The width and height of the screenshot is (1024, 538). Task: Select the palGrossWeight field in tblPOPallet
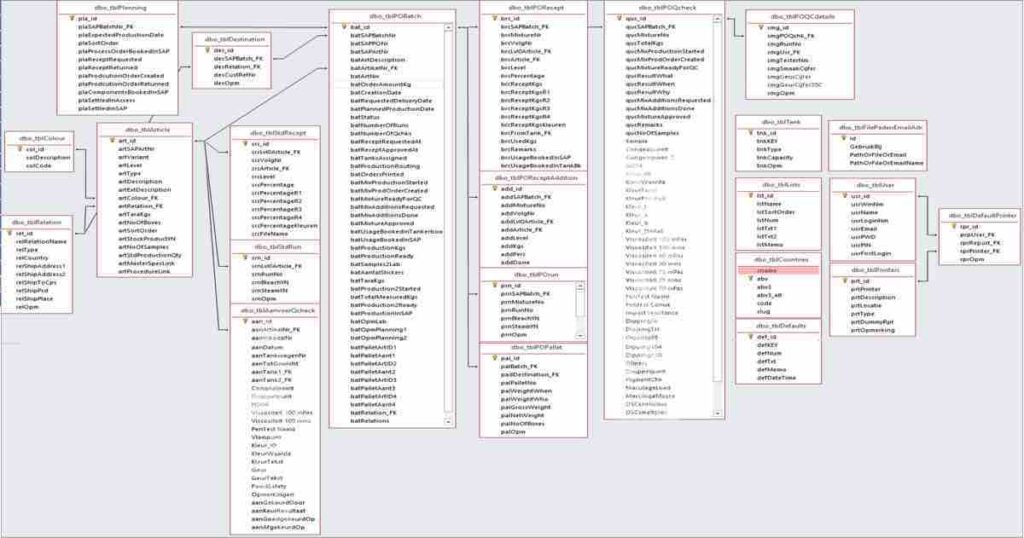tap(526, 409)
